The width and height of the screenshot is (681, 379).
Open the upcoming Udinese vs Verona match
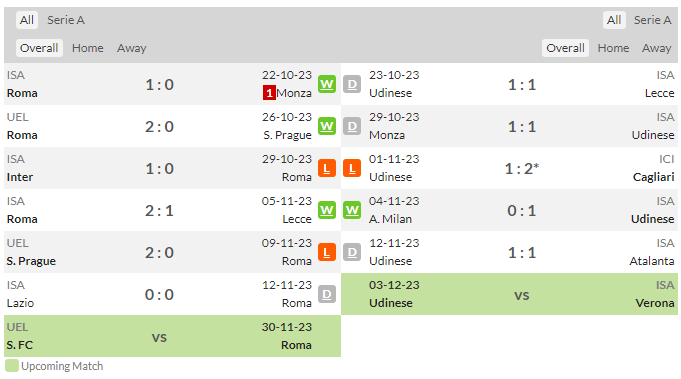point(509,294)
